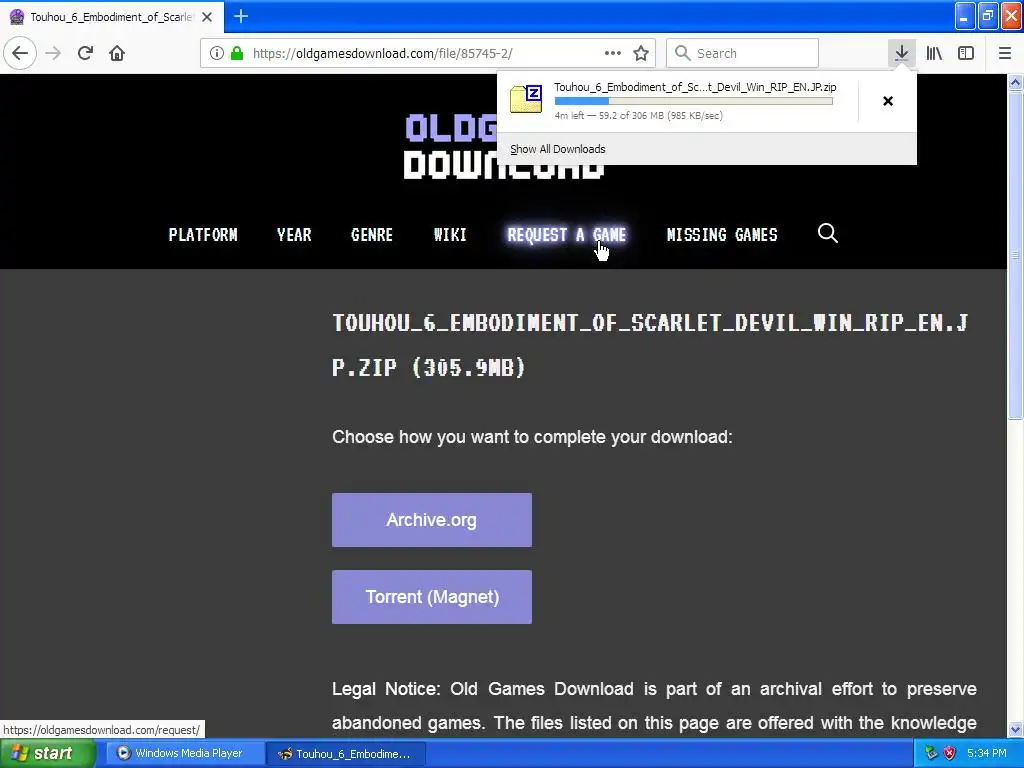Bookmark this page with the star
The height and width of the screenshot is (768, 1024).
click(x=641, y=53)
